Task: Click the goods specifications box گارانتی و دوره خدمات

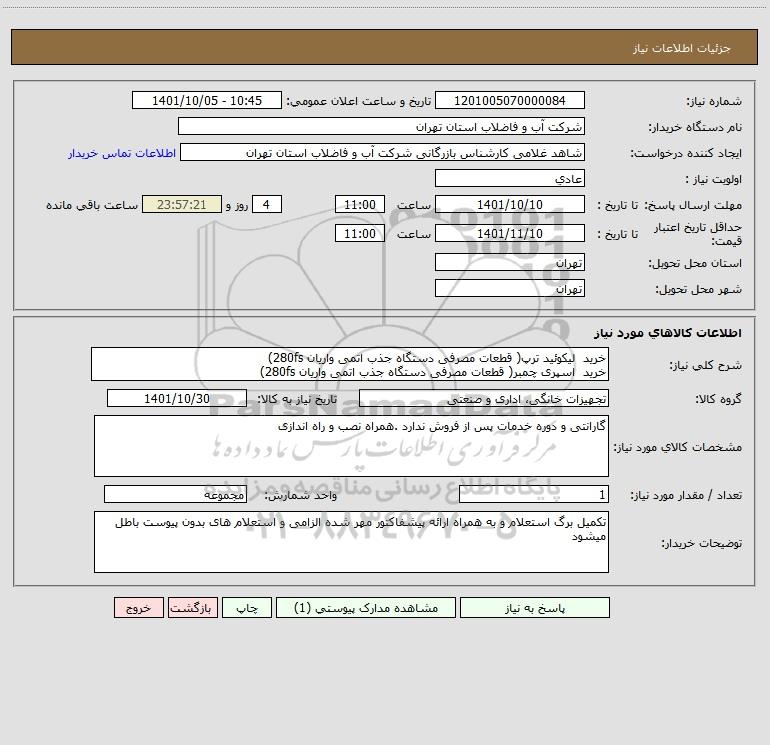Action: [351, 446]
